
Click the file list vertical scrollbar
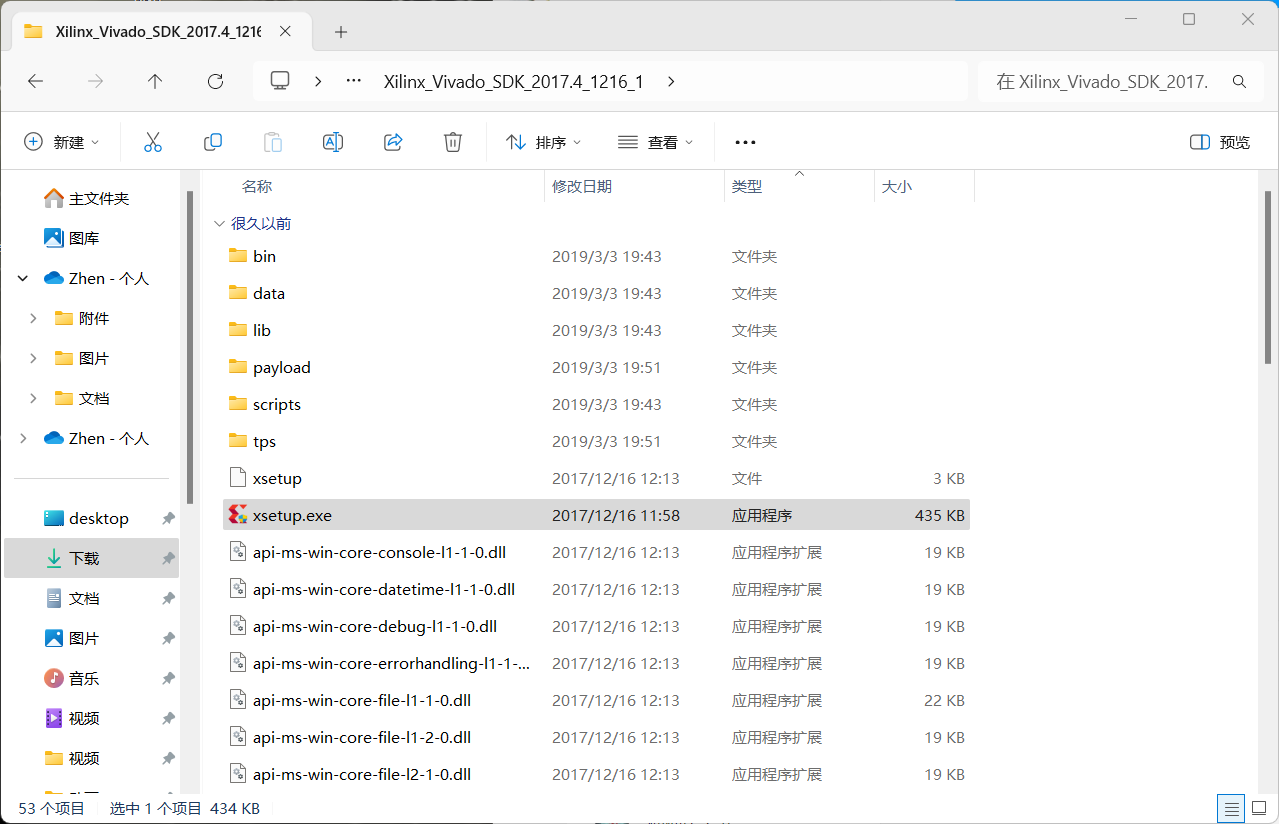pyautogui.click(x=1268, y=277)
